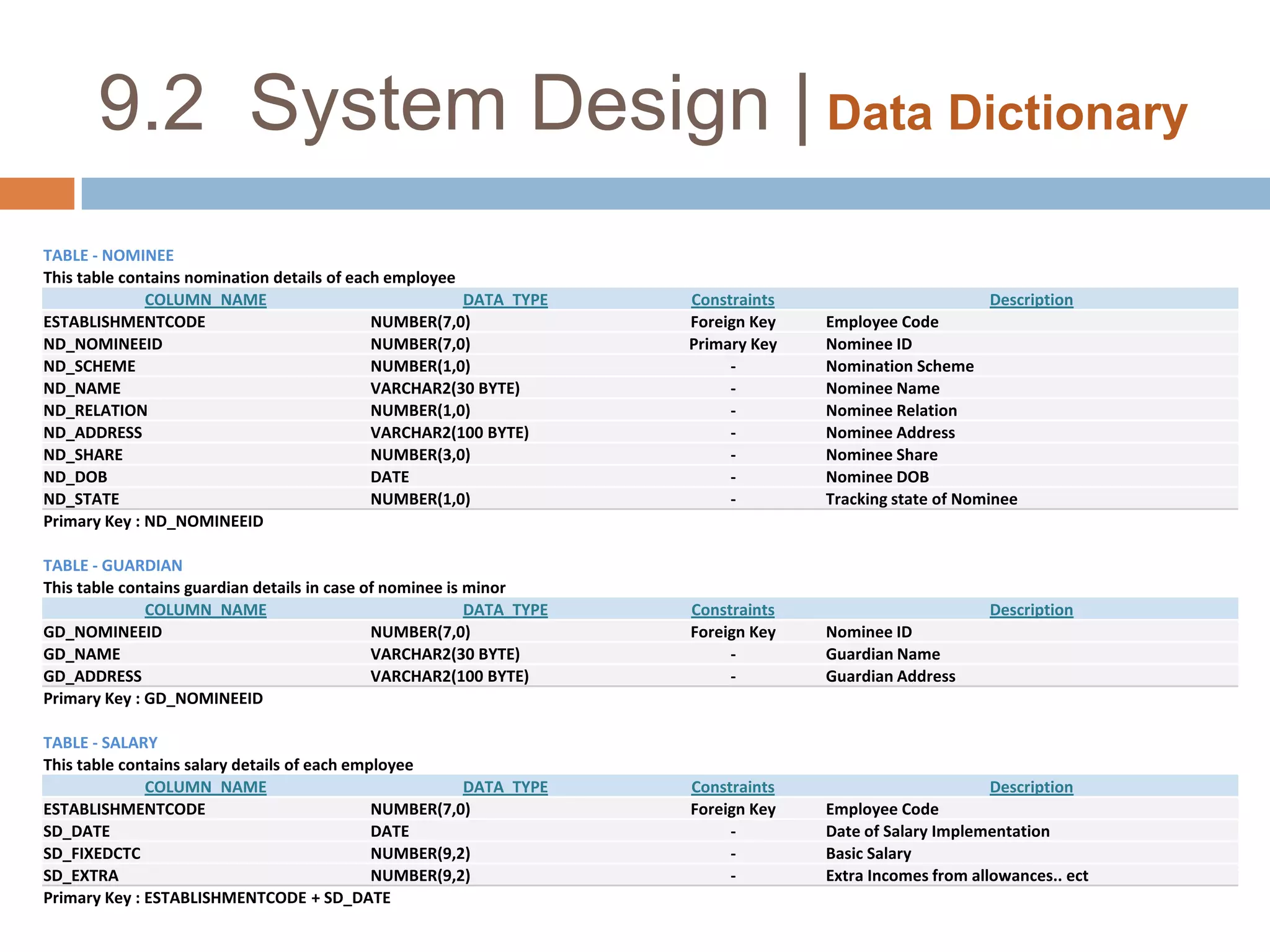Click the 'Data Dictionary' orange title text
The height and width of the screenshot is (952, 1270).
[1007, 114]
